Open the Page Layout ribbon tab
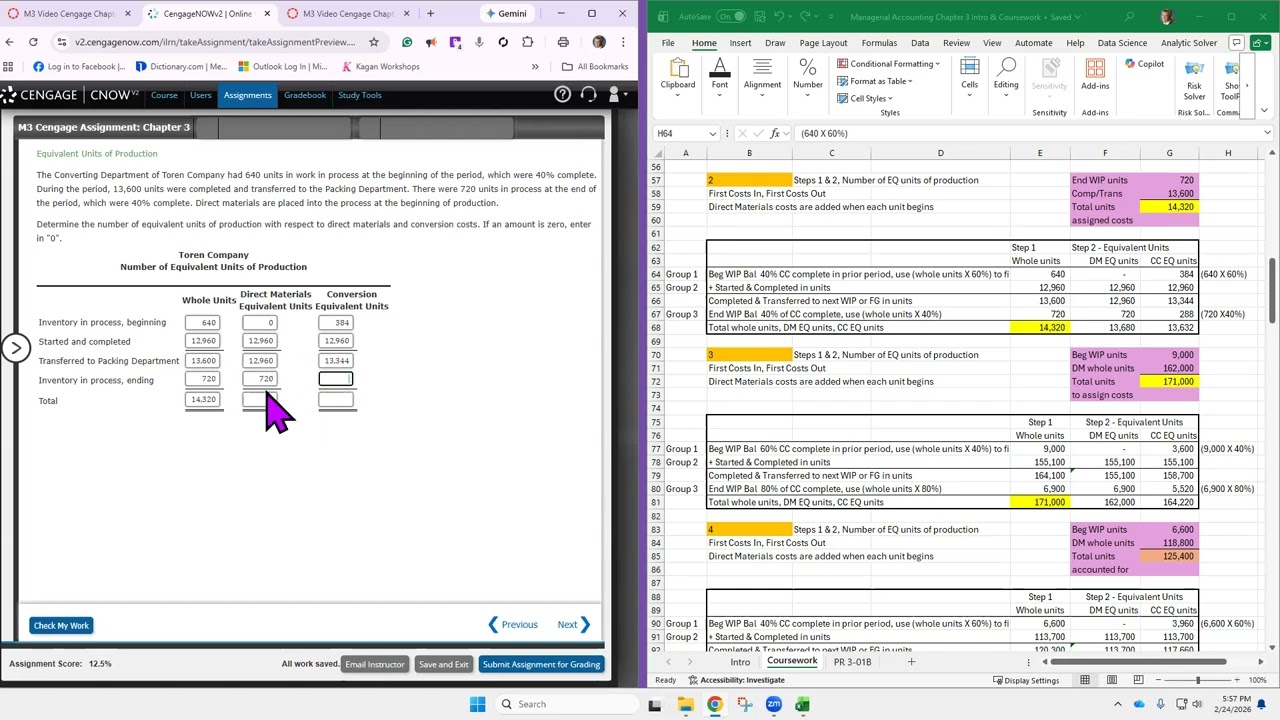The width and height of the screenshot is (1280, 720). (x=823, y=43)
